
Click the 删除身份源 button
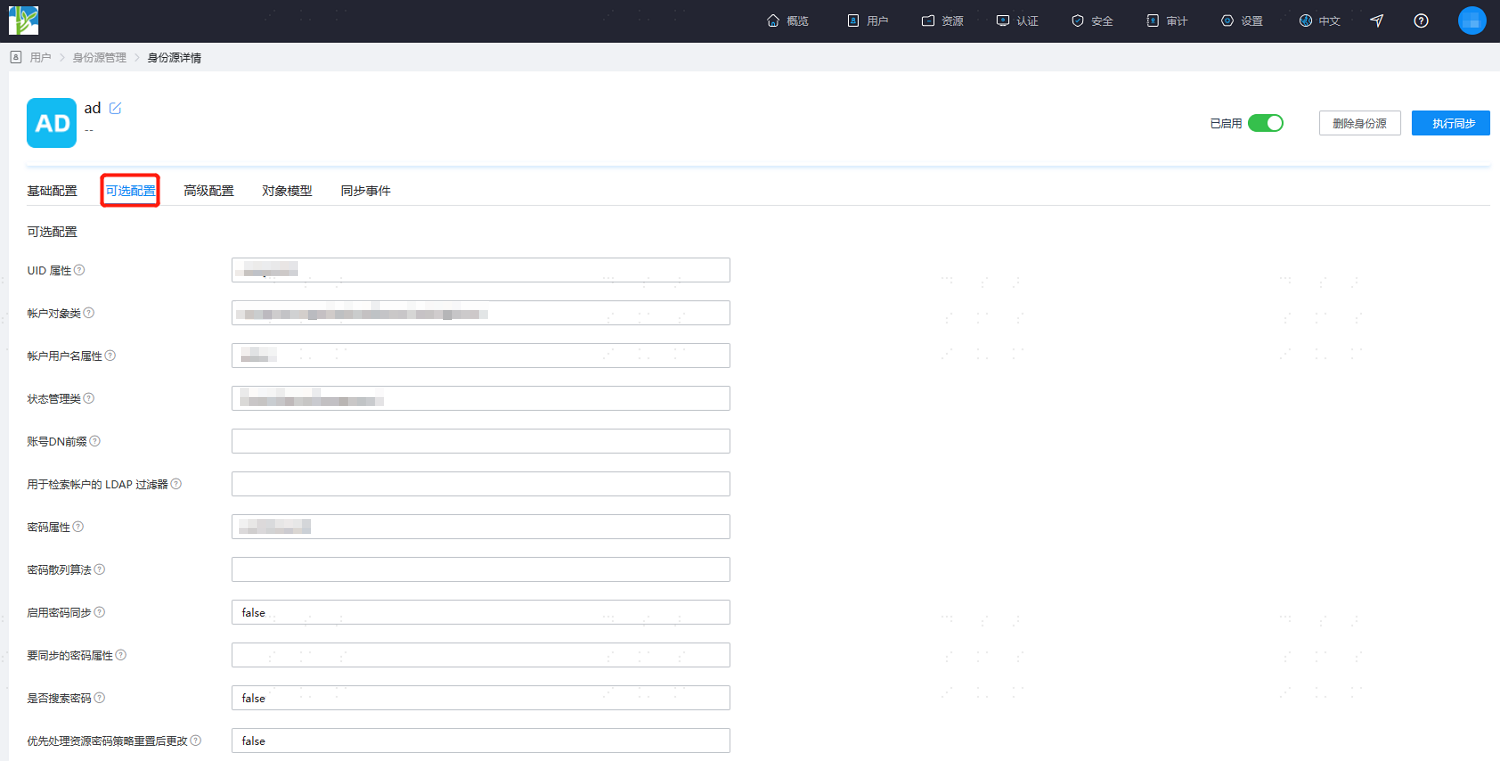(1360, 123)
